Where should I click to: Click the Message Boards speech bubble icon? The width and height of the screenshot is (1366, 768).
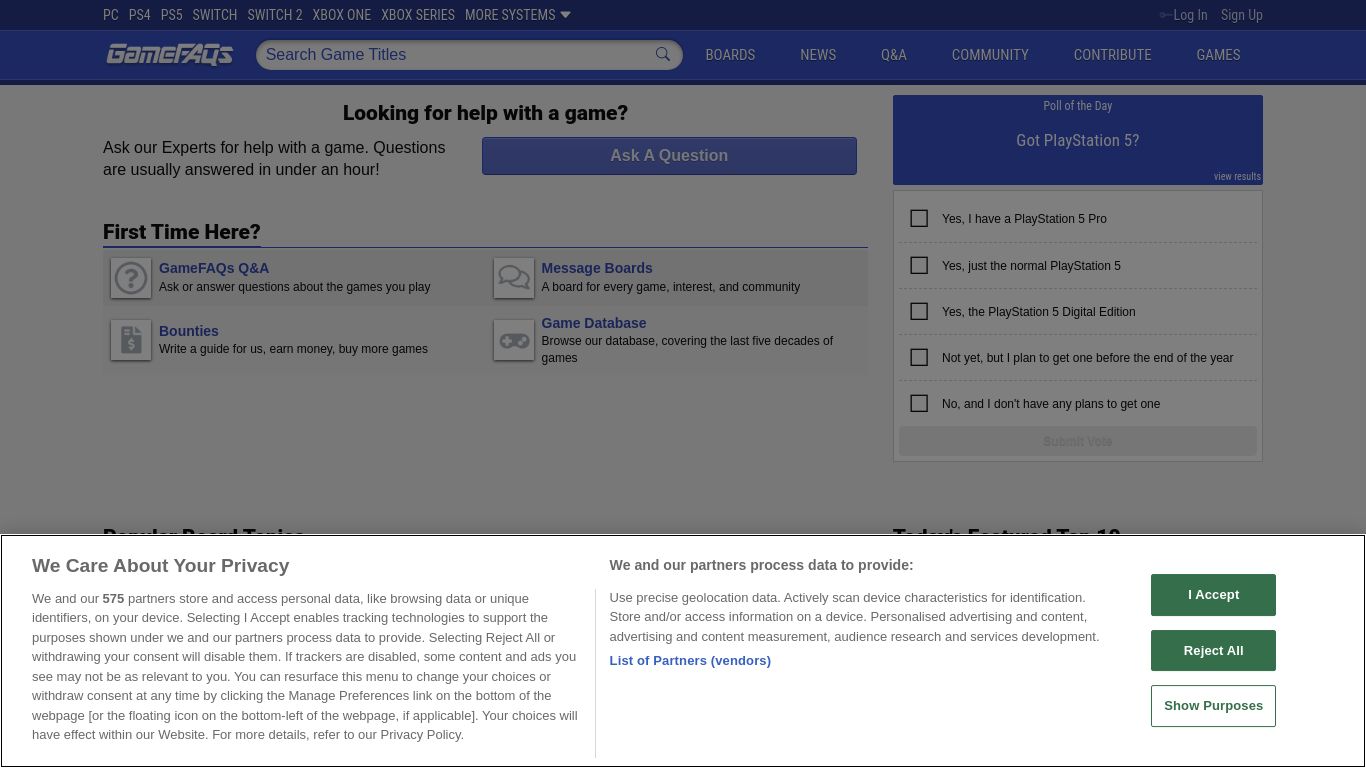(514, 278)
